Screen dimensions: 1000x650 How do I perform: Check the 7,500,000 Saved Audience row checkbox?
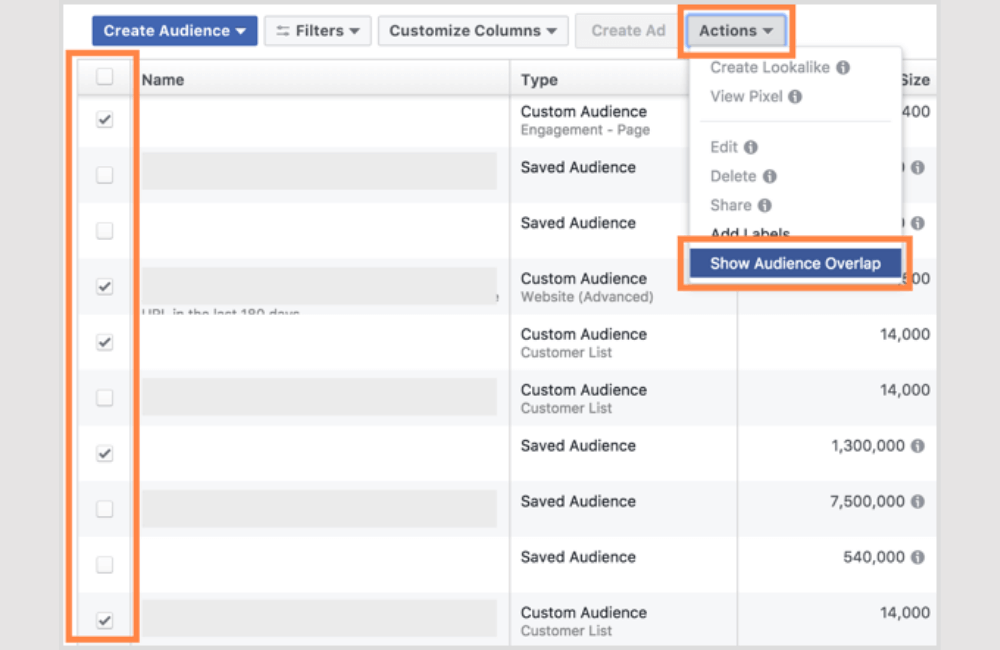104,509
